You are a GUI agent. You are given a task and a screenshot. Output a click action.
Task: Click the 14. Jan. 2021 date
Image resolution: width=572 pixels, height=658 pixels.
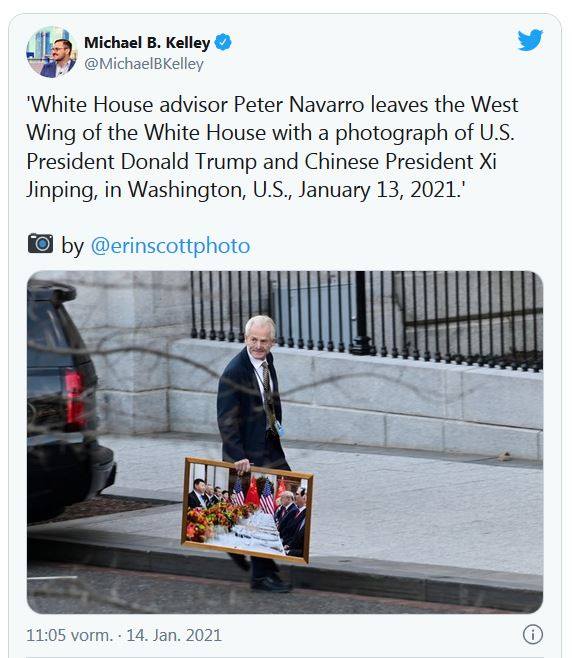[x=174, y=635]
